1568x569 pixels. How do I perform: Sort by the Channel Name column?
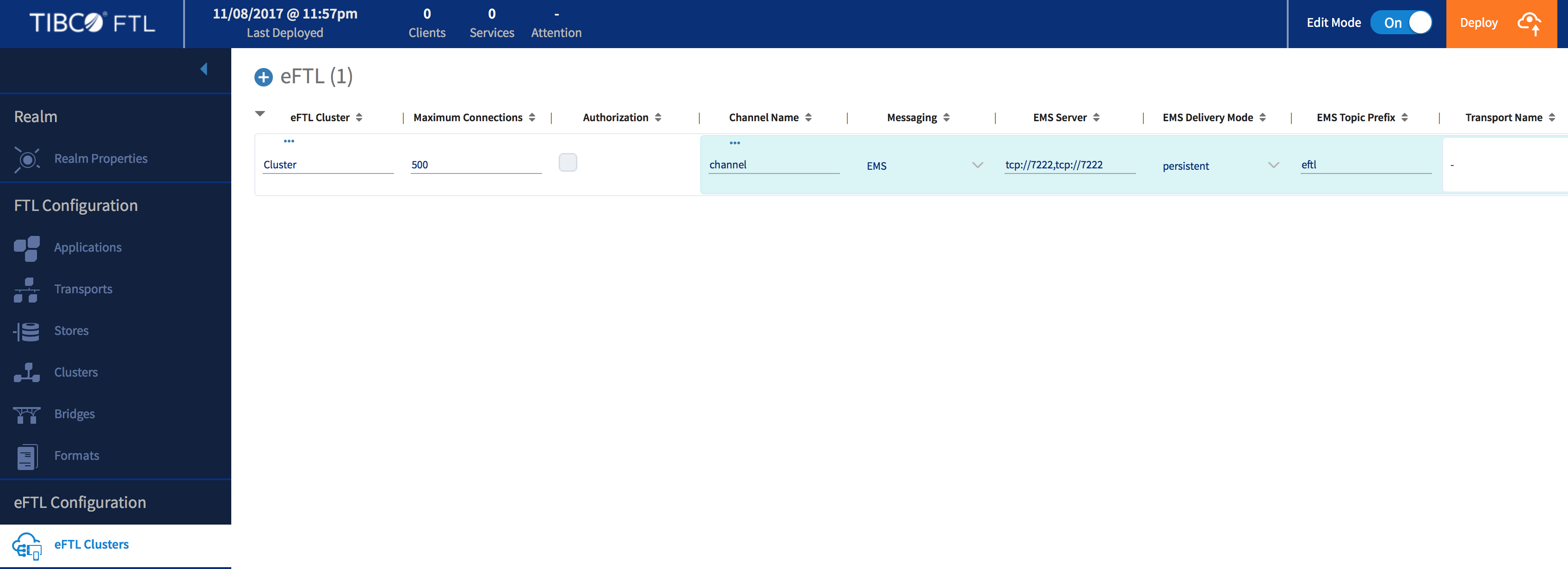(x=809, y=117)
